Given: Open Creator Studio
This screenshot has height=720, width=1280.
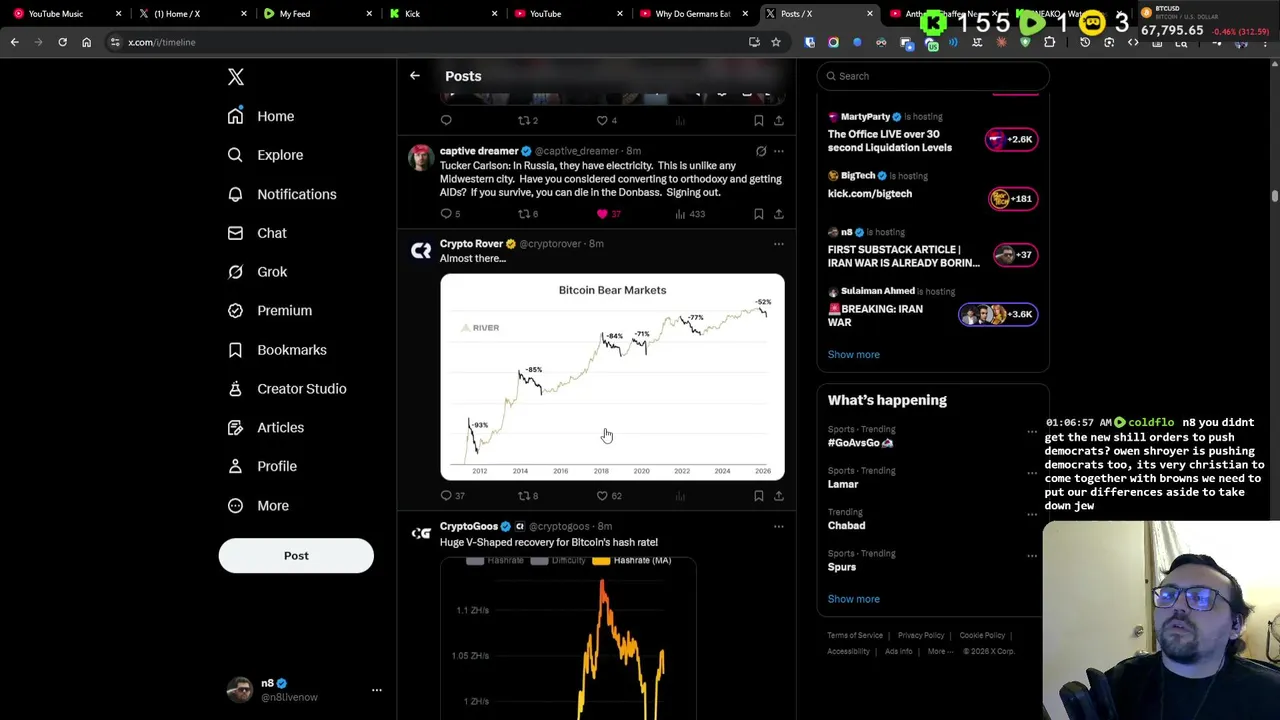Looking at the screenshot, I should pyautogui.click(x=287, y=388).
